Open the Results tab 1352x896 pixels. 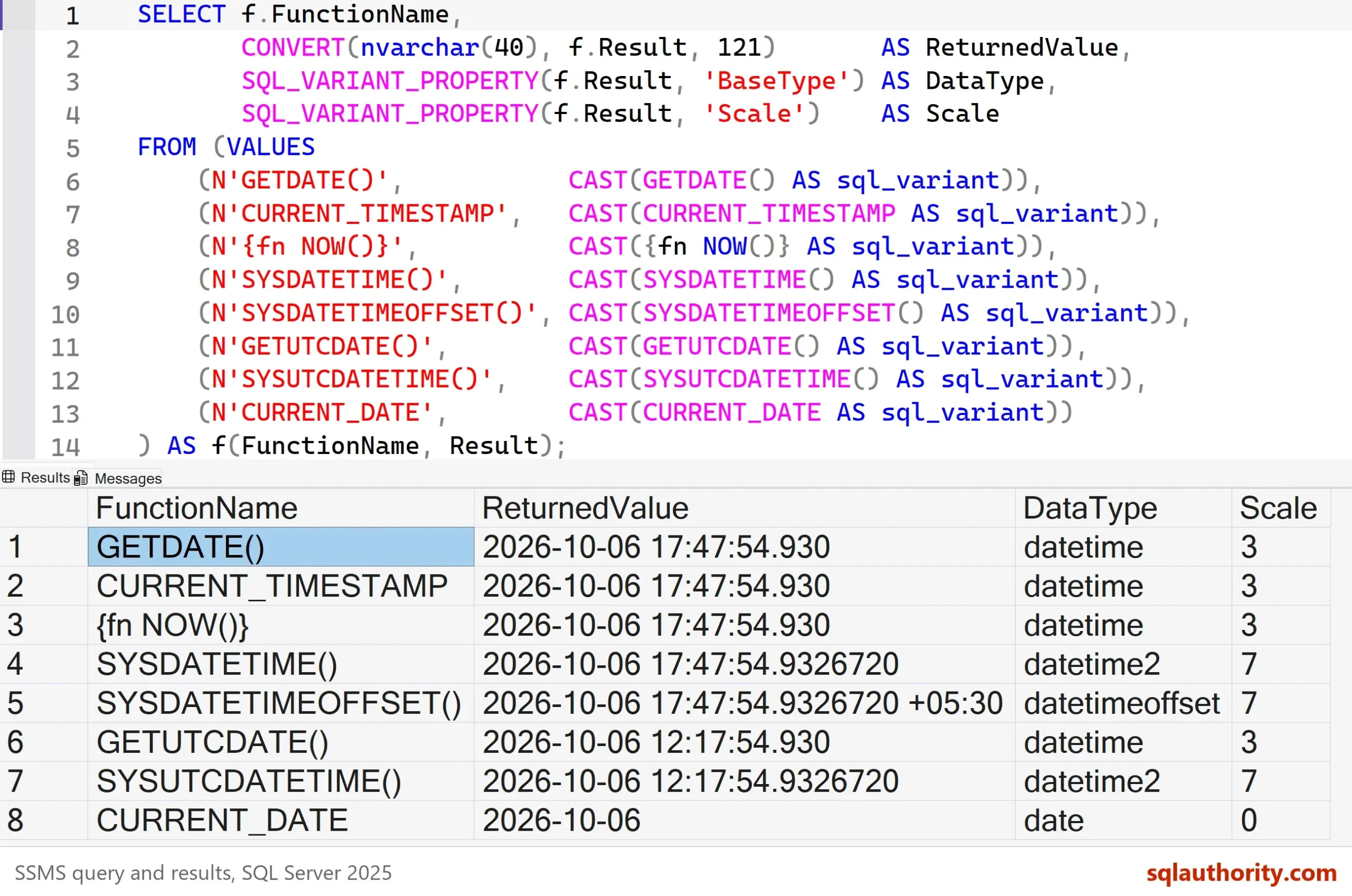[36, 477]
